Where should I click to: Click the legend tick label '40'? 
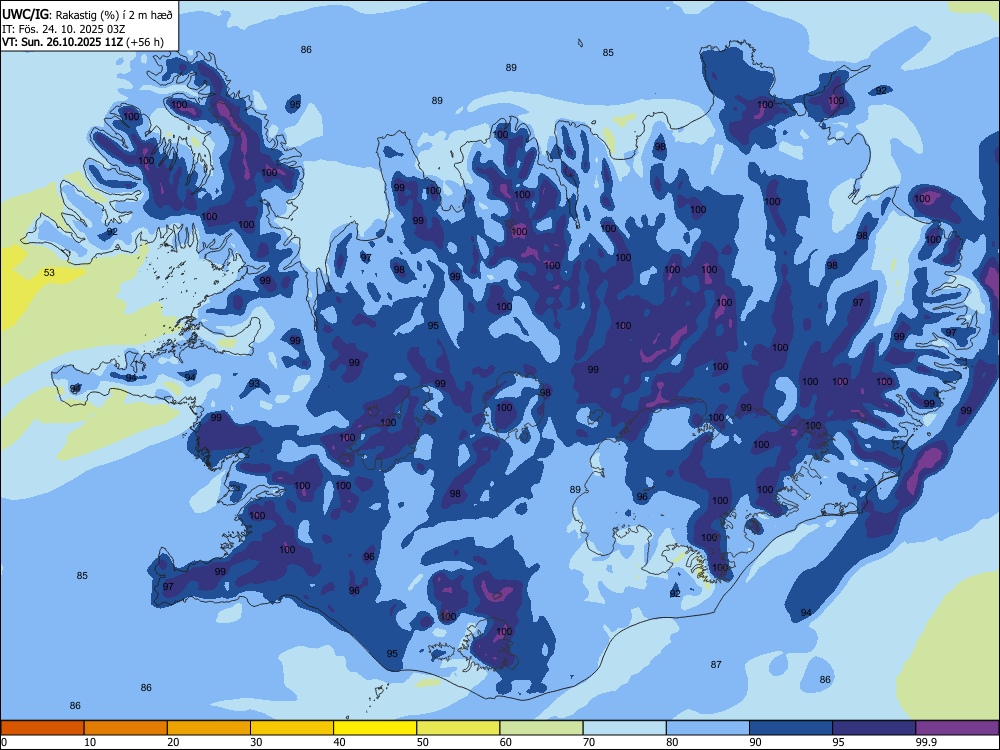340,742
